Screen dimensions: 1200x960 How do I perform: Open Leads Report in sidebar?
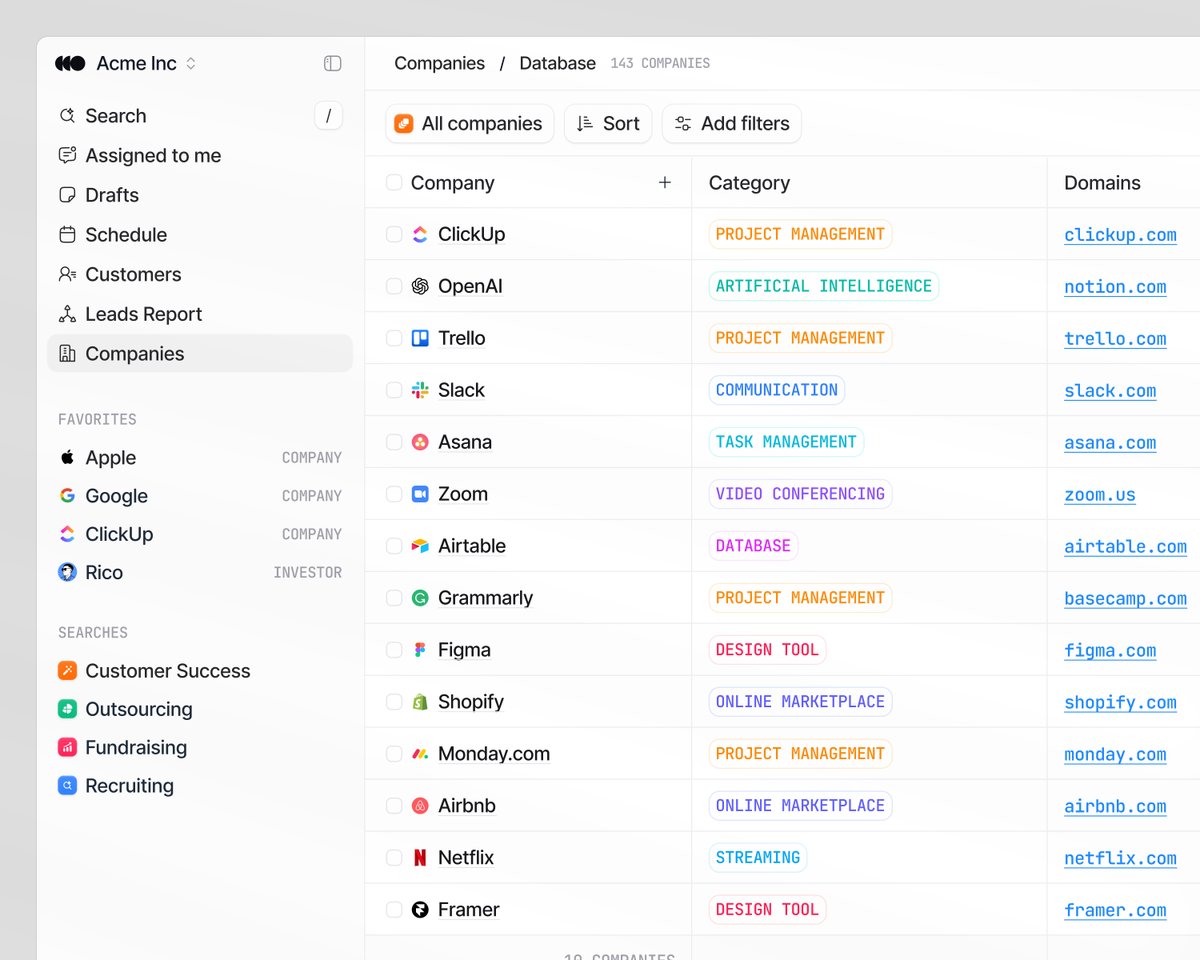tap(200, 314)
